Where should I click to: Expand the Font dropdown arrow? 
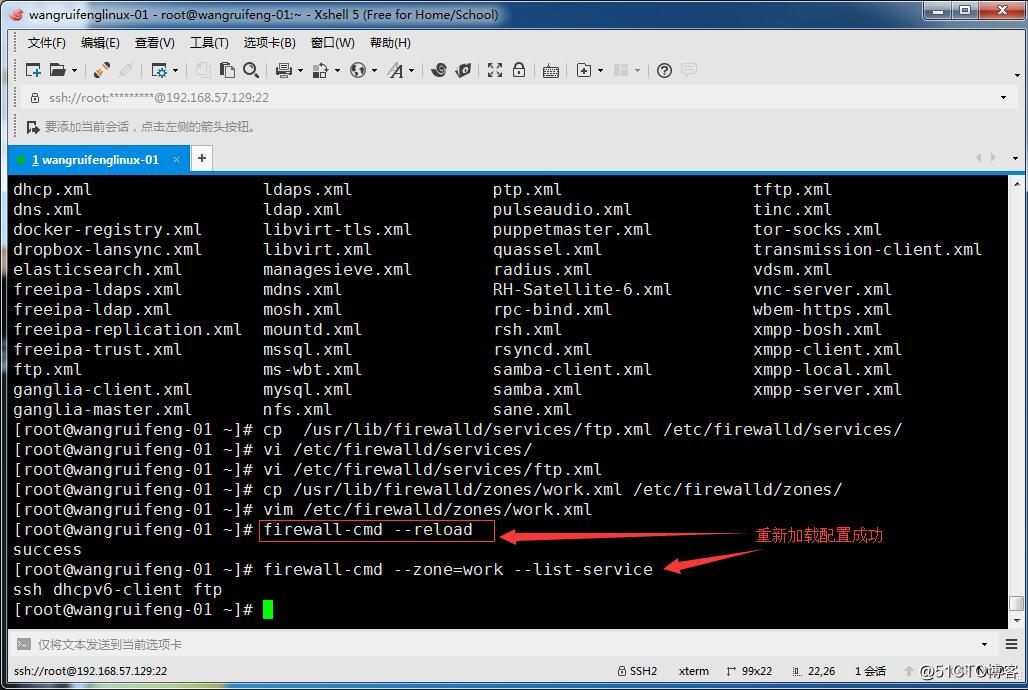(x=412, y=70)
